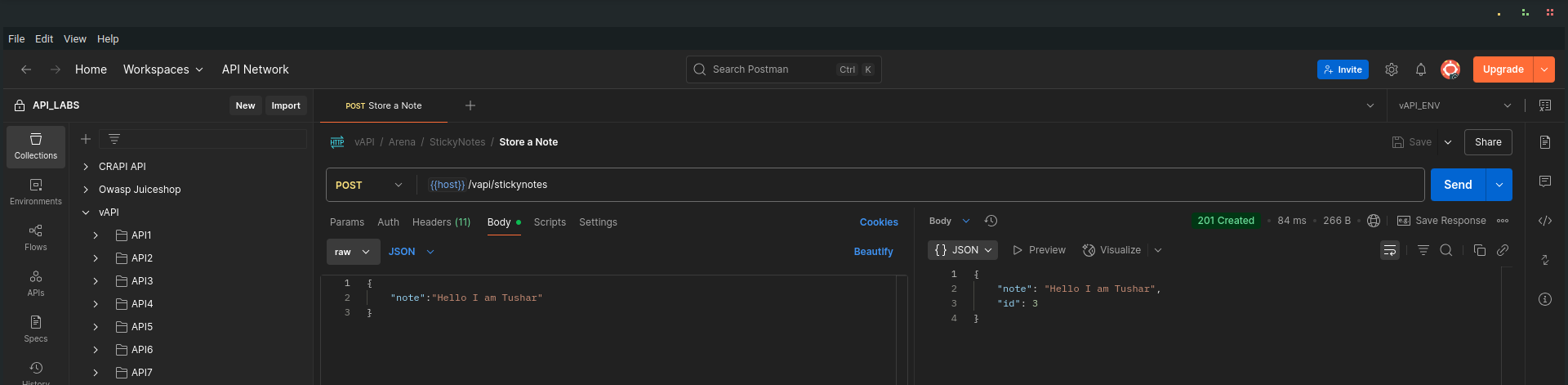The width and height of the screenshot is (1568, 385).
Task: Click the response link icon
Action: tap(1503, 250)
